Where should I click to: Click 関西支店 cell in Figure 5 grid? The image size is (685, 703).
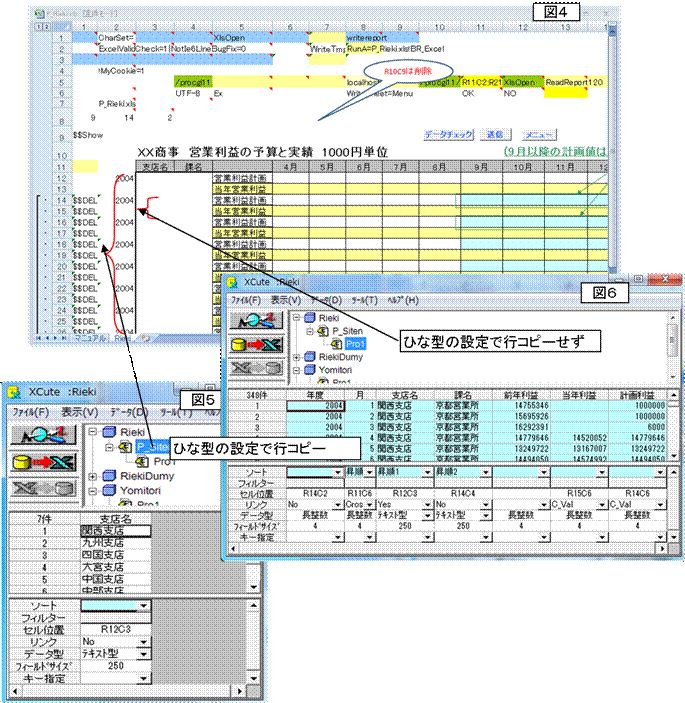pyautogui.click(x=115, y=531)
